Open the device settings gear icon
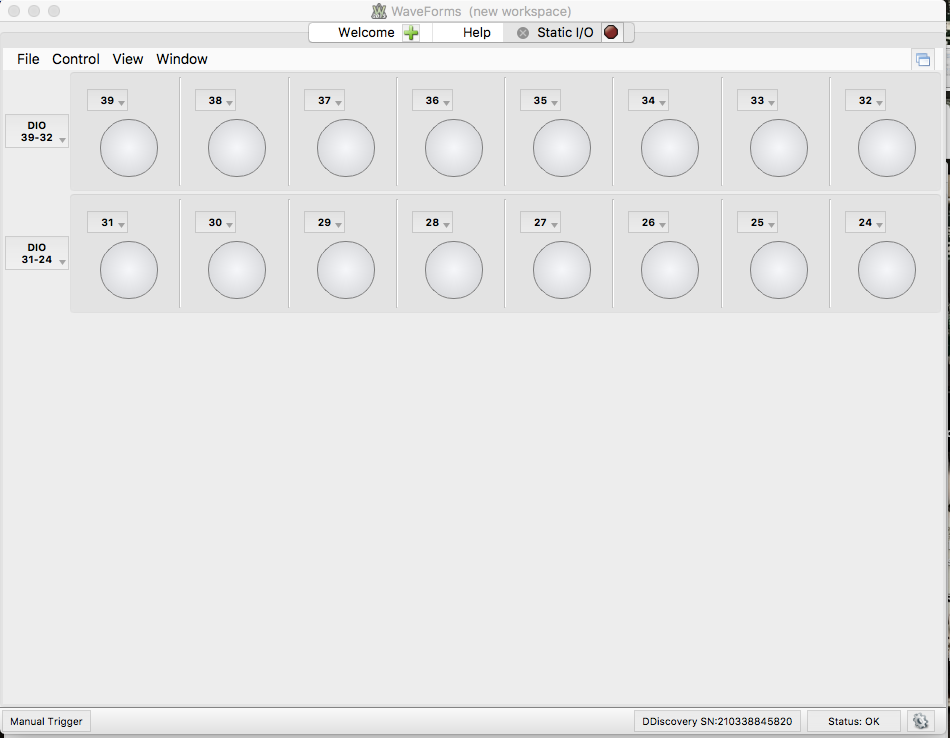This screenshot has height=738, width=950. coord(920,721)
